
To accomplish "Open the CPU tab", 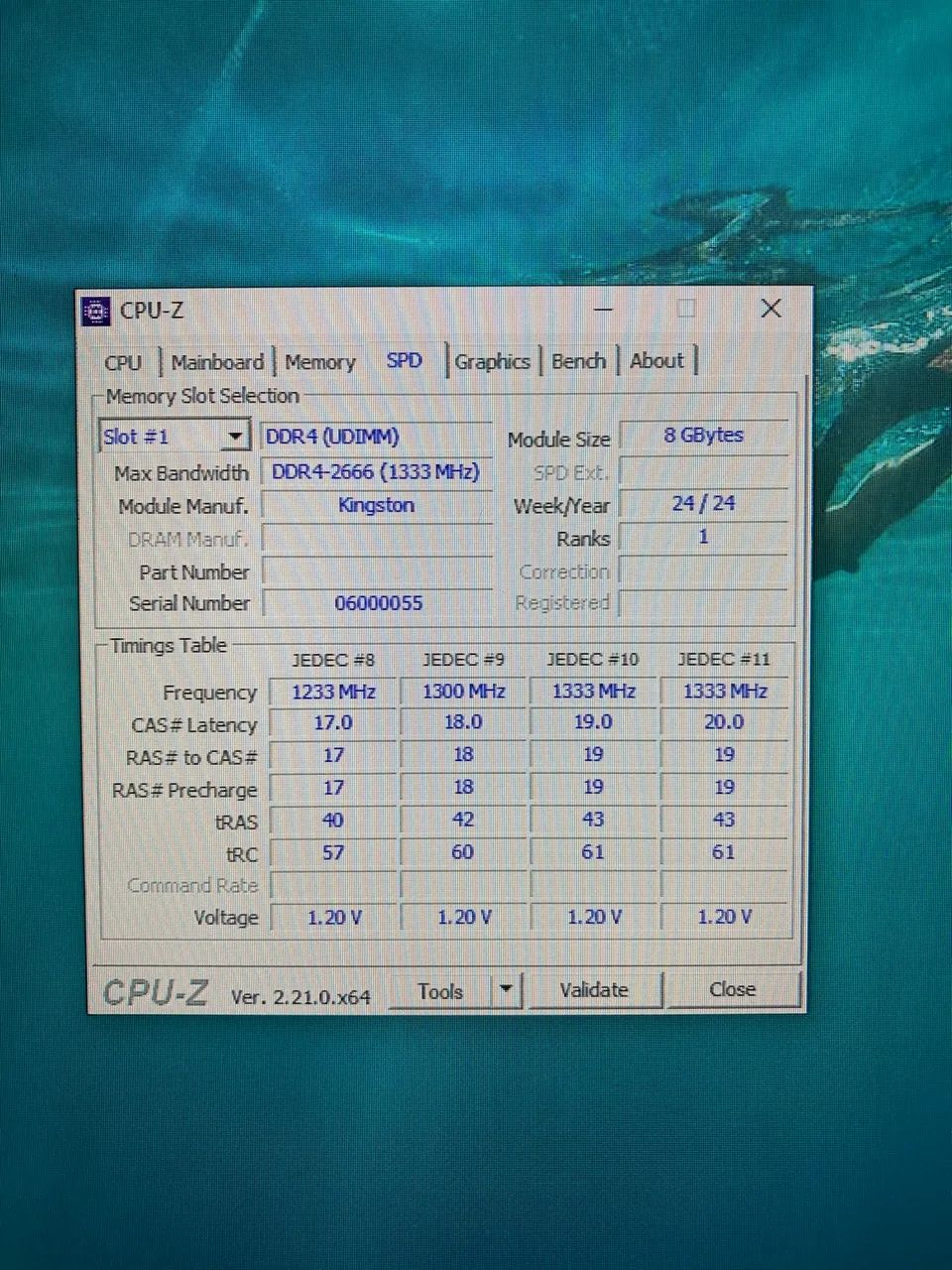I will click(123, 362).
